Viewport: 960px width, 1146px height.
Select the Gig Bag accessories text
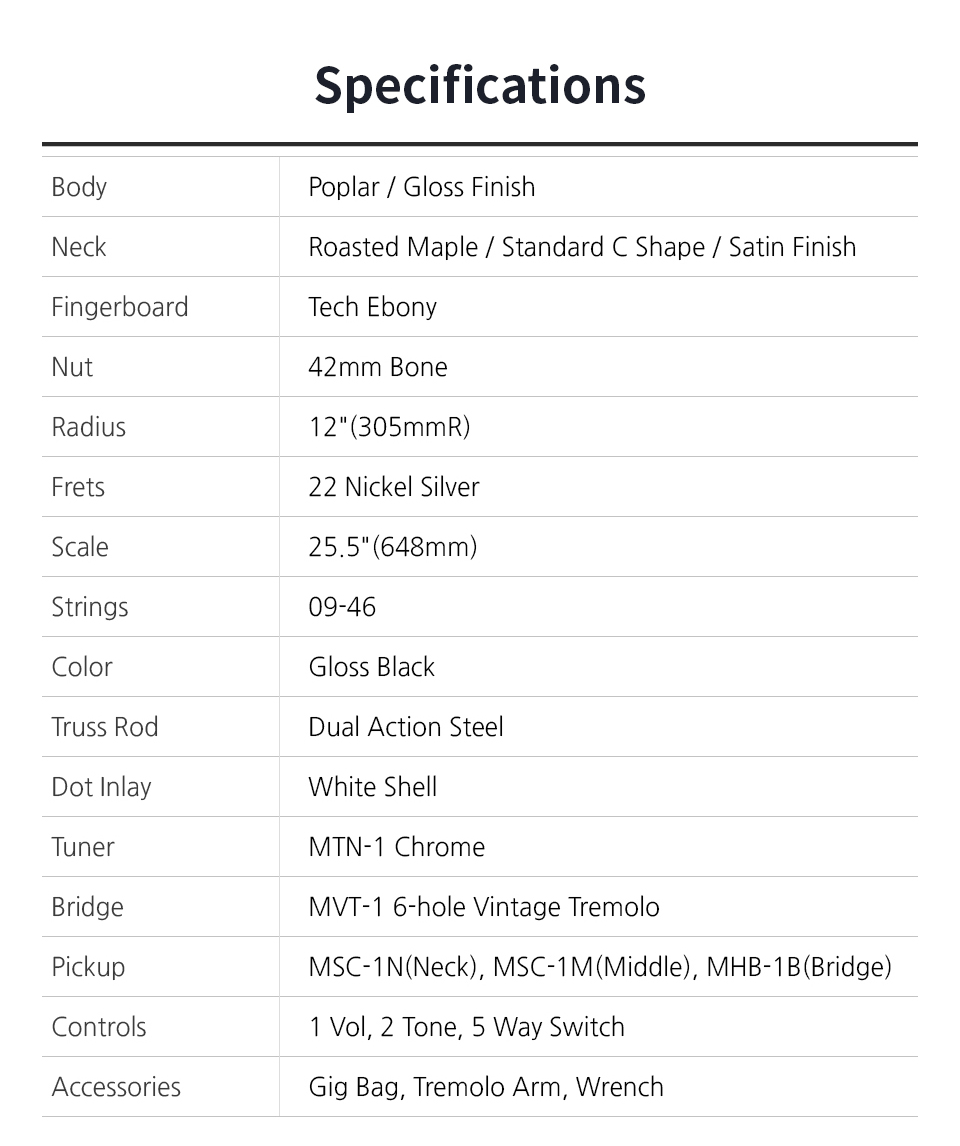click(x=354, y=1088)
